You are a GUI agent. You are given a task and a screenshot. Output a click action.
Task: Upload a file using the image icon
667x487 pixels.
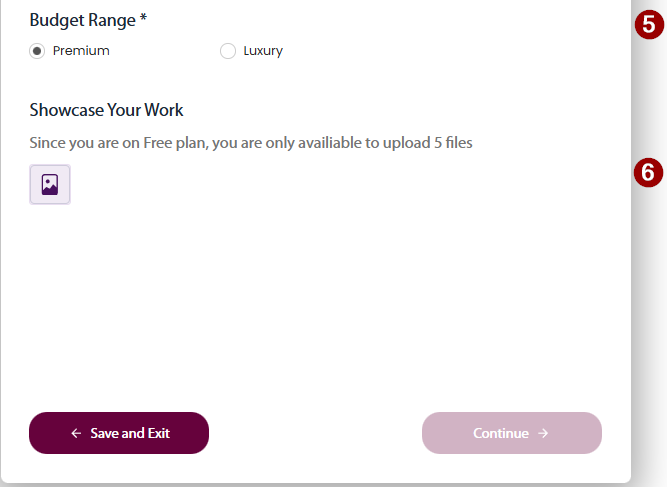[x=50, y=184]
